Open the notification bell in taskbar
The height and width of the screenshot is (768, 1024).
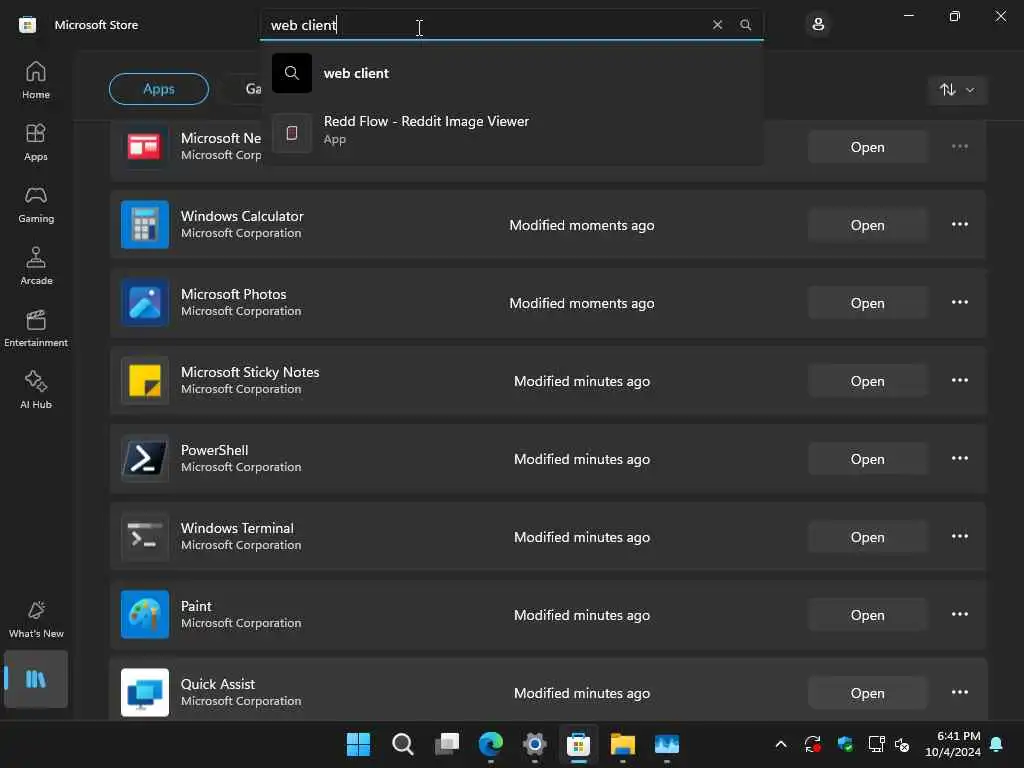coord(997,744)
